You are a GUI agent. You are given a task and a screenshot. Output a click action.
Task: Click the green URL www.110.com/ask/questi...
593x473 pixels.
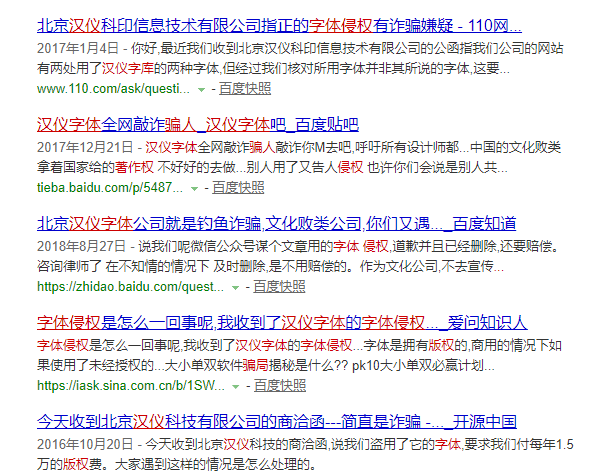pos(113,89)
